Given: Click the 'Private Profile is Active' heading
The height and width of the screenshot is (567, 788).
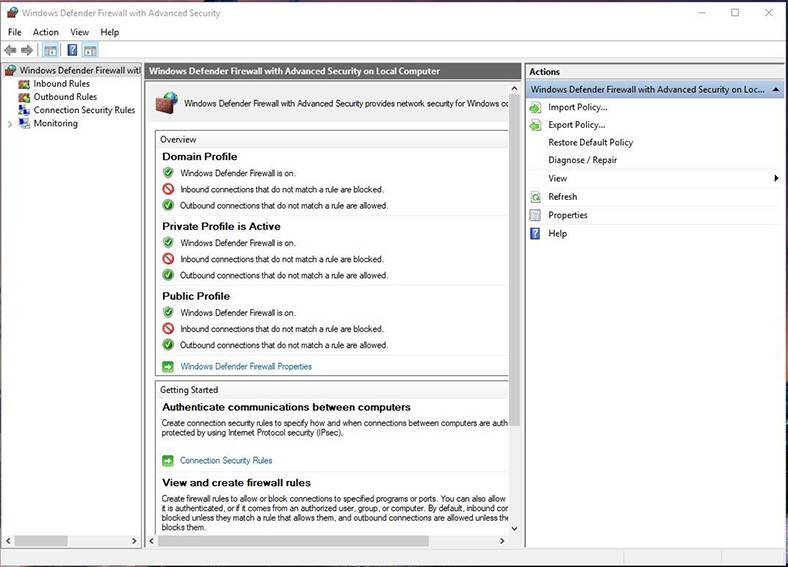Looking at the screenshot, I should [221, 227].
